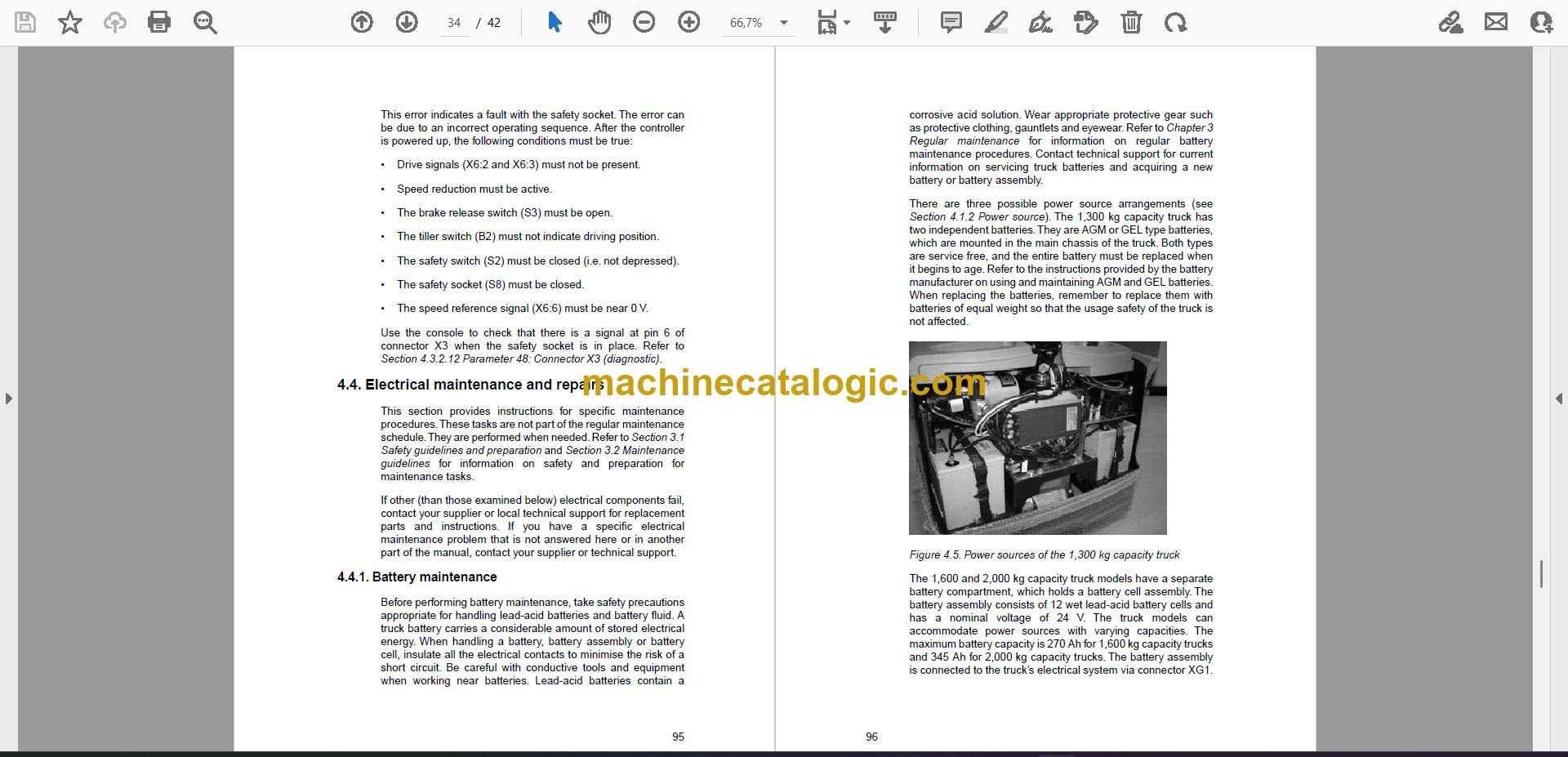This screenshot has width=1568, height=757.
Task: Open the find text magnifier tool
Action: 205,22
